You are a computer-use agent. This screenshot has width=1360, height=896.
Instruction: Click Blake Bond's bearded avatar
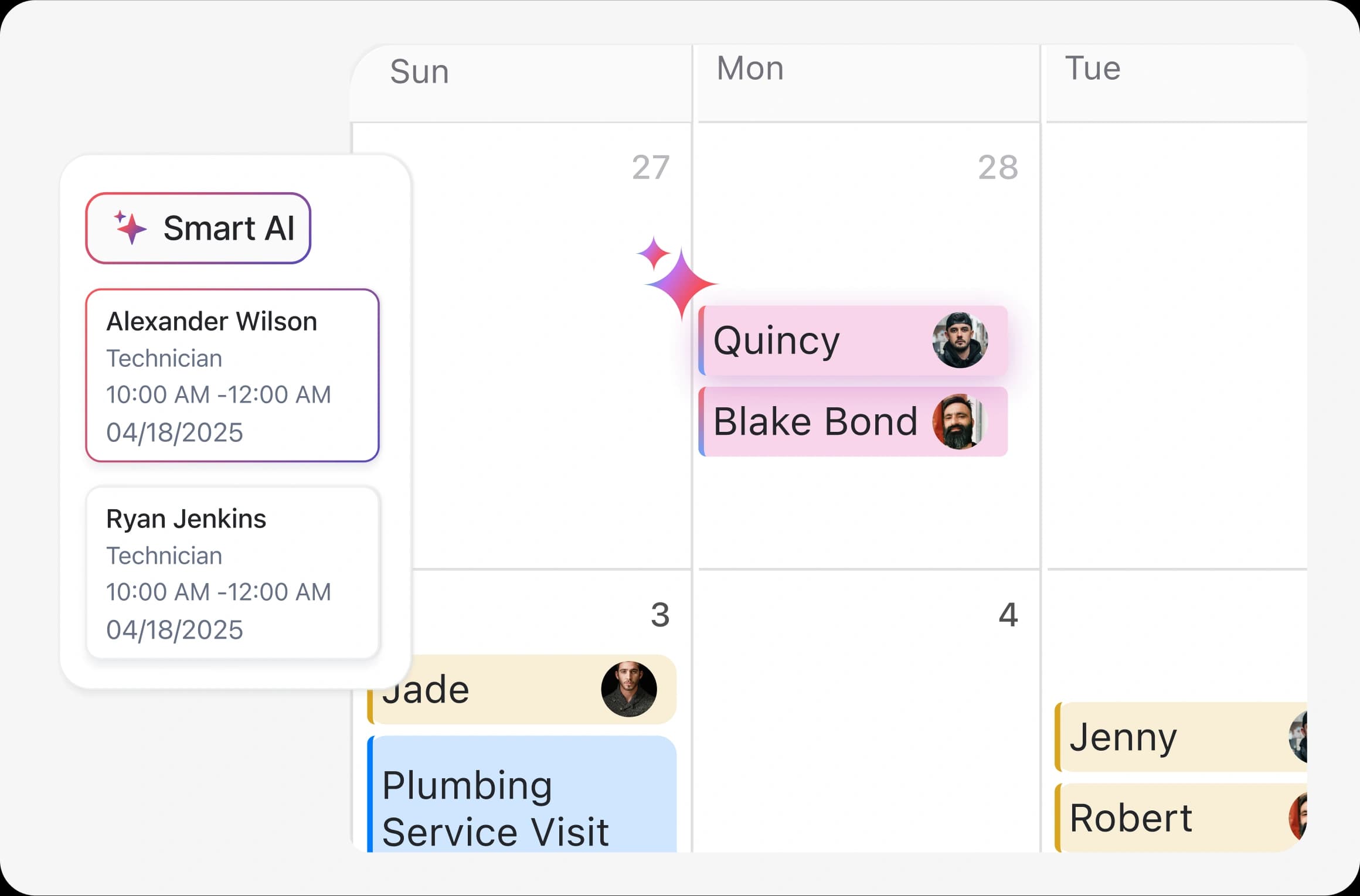960,421
